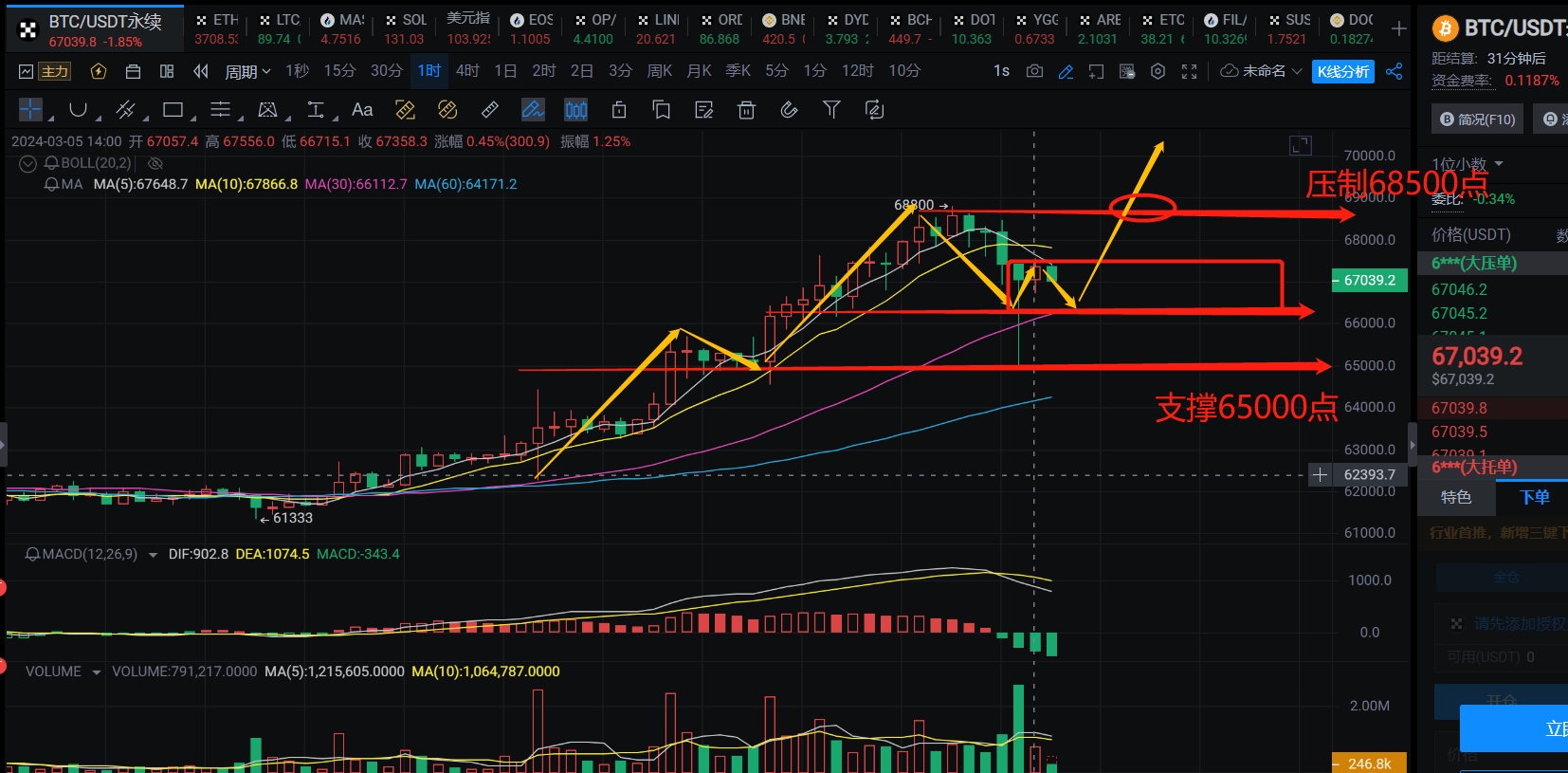Open the 简况(F10) button
Viewport: 1568px width, 773px height.
pyautogui.click(x=1477, y=119)
